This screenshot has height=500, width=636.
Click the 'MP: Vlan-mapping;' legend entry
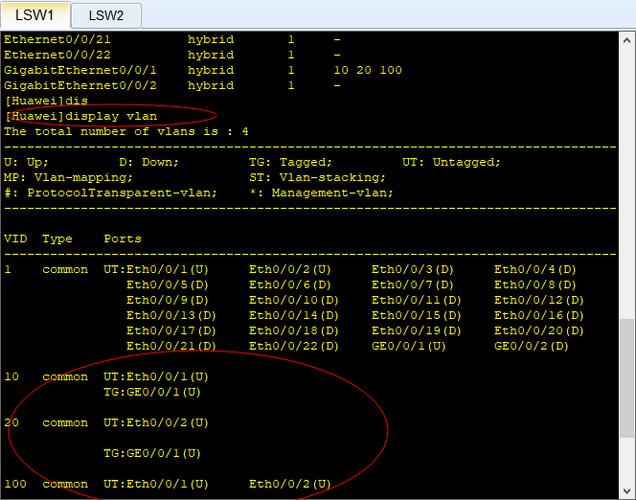(x=68, y=177)
